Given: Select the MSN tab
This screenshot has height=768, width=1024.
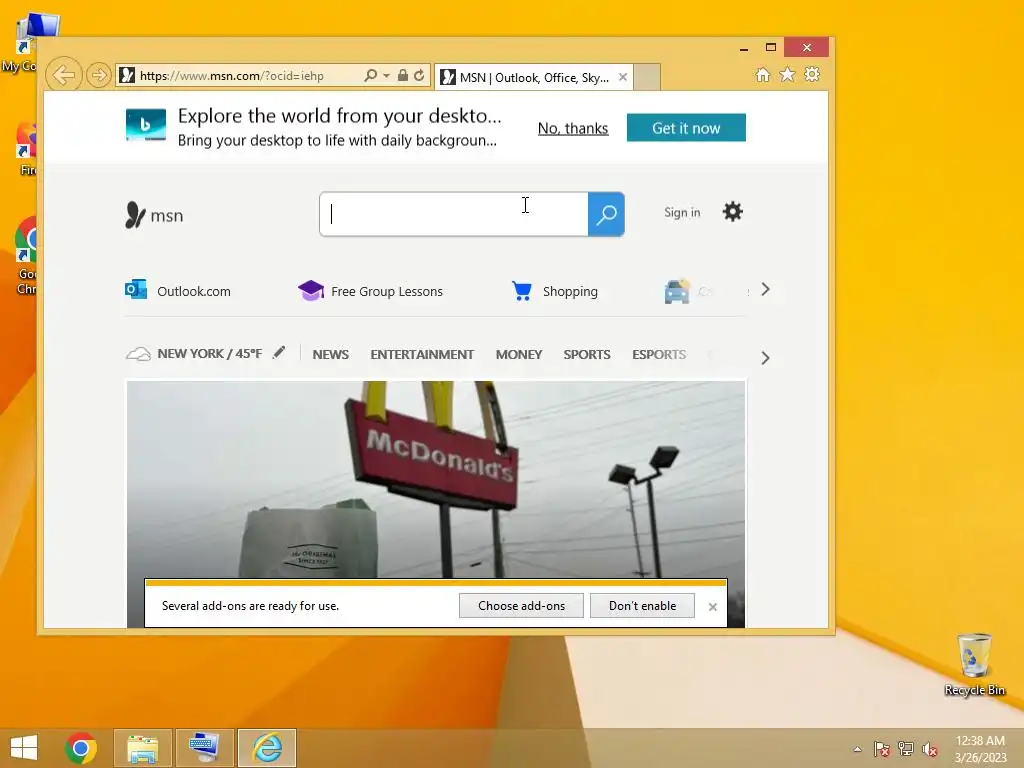Looking at the screenshot, I should coord(534,78).
